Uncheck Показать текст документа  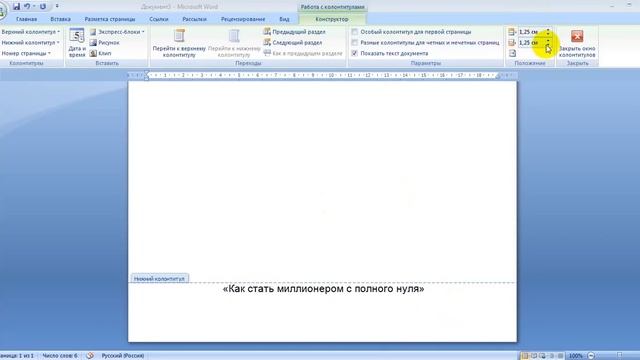pyautogui.click(x=355, y=53)
